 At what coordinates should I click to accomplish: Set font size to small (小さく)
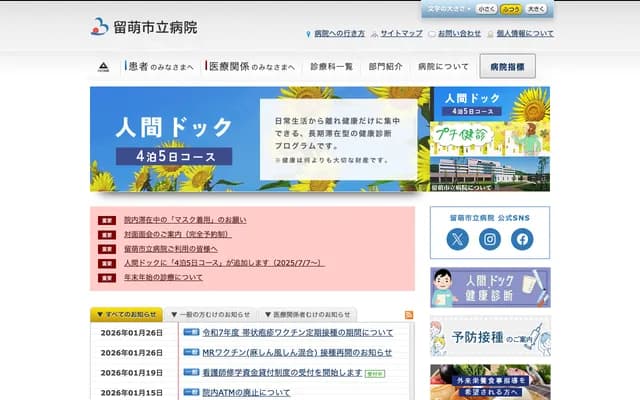click(486, 8)
